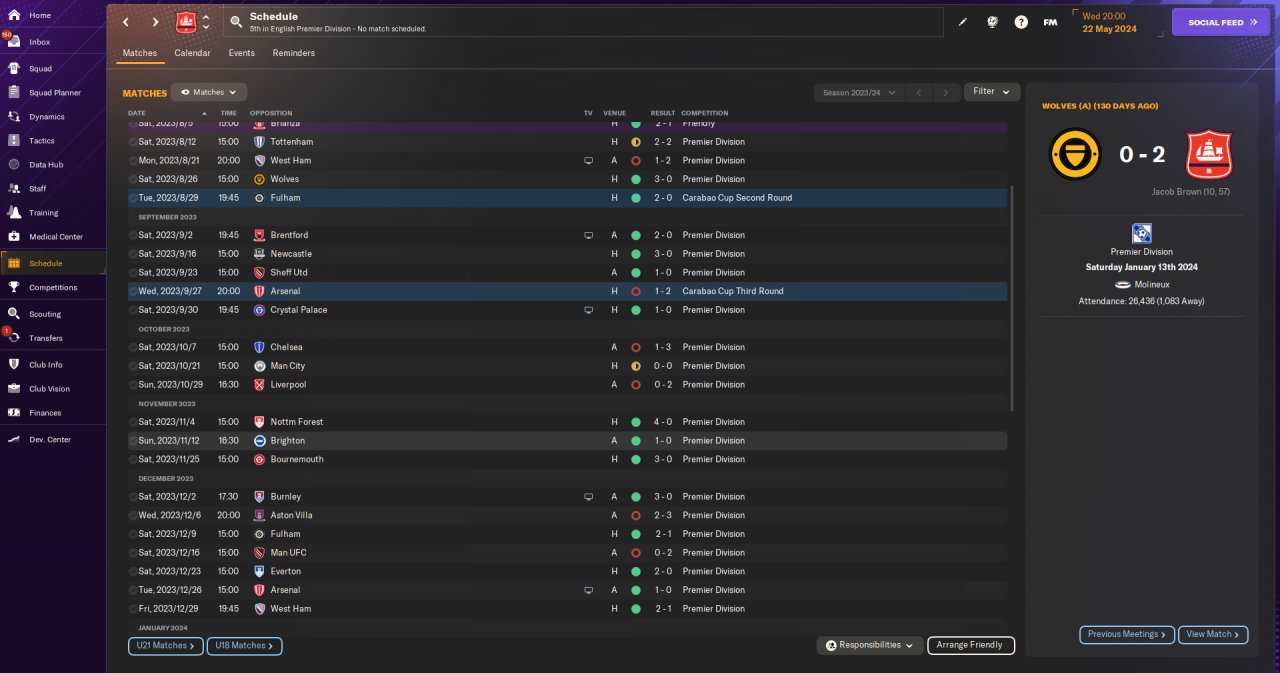Go to previous season arrow
Image resolution: width=1280 pixels, height=673 pixels.
920,92
